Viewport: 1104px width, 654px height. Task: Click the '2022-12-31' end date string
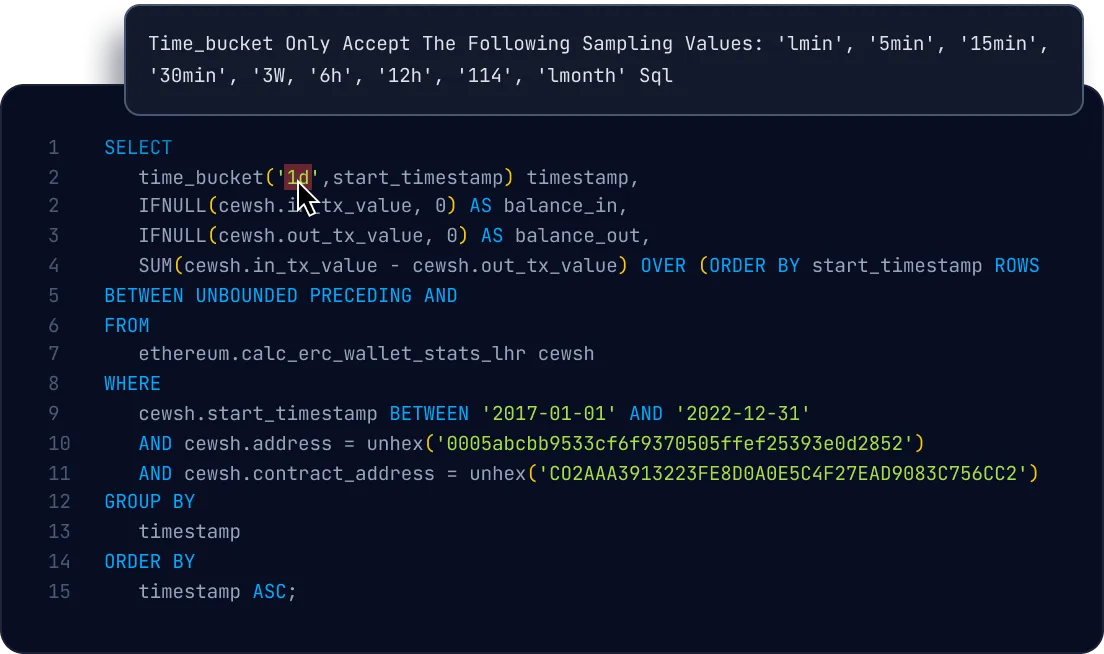(743, 414)
